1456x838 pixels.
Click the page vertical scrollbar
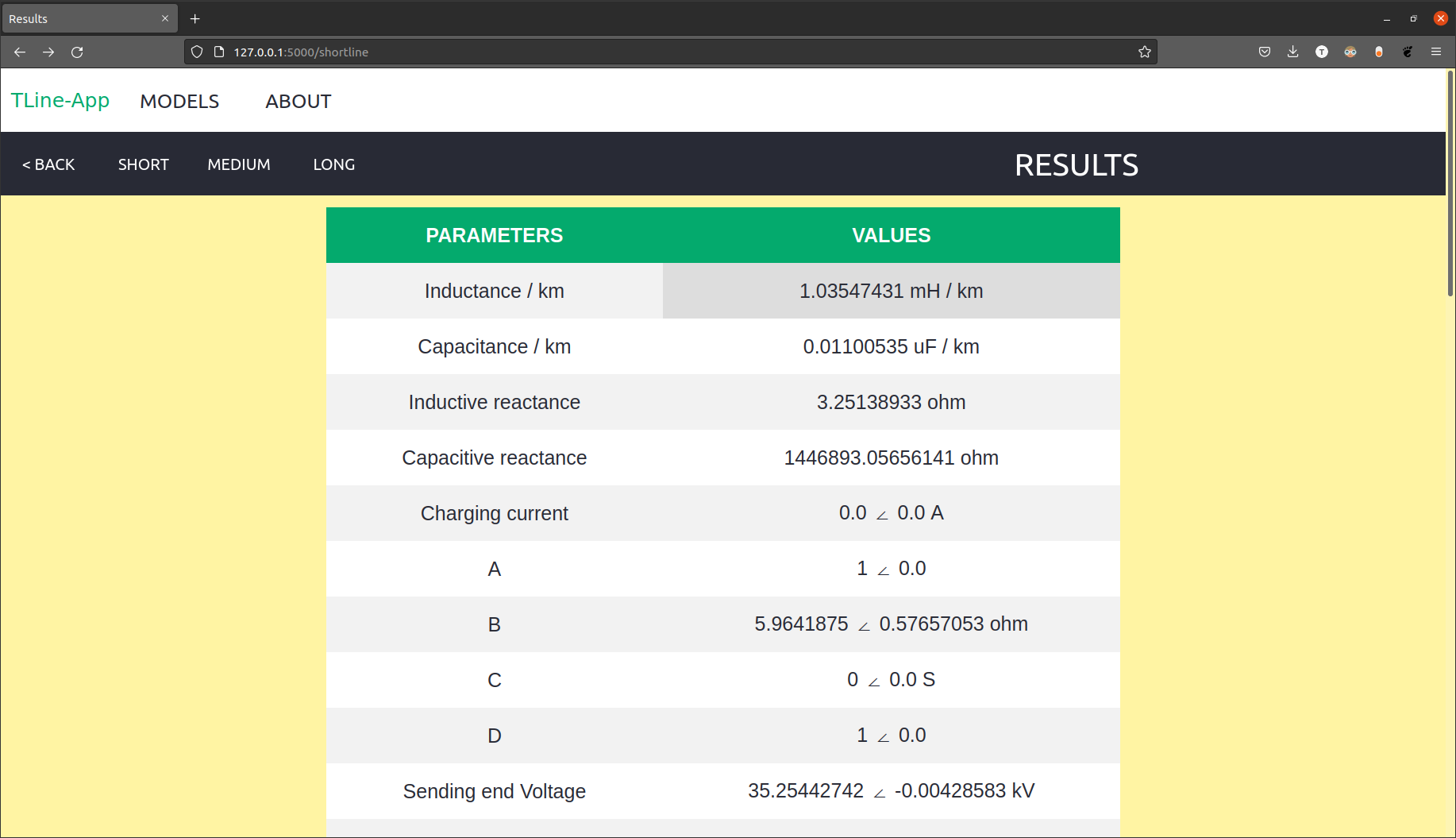pos(1450,184)
